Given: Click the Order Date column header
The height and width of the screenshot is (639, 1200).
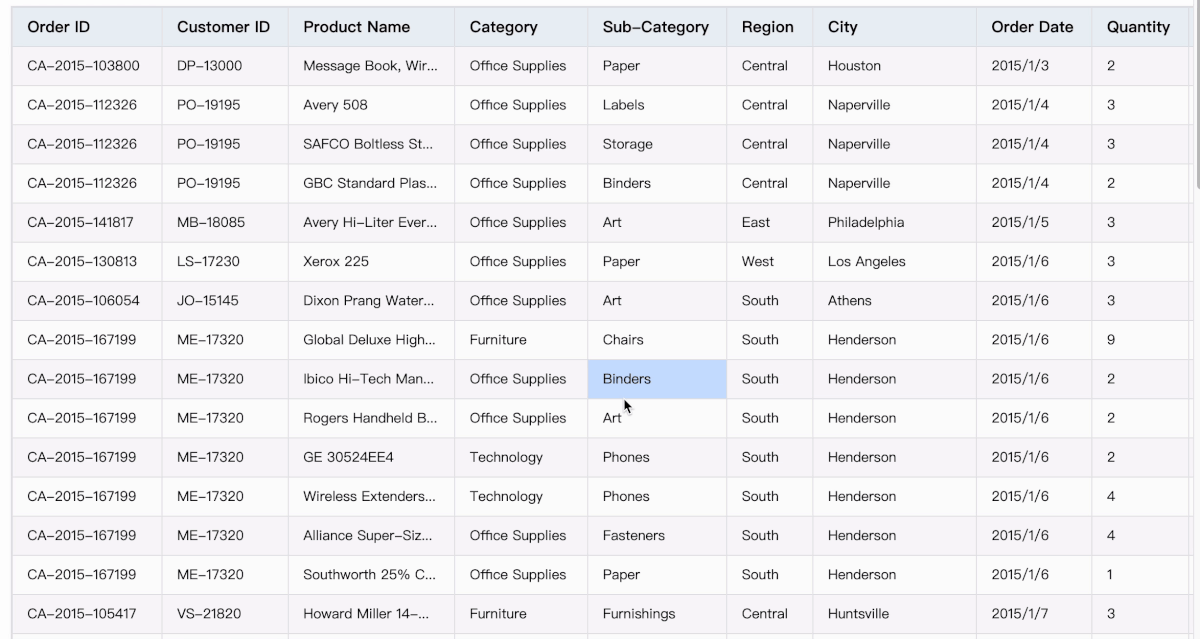Looking at the screenshot, I should coord(1032,27).
